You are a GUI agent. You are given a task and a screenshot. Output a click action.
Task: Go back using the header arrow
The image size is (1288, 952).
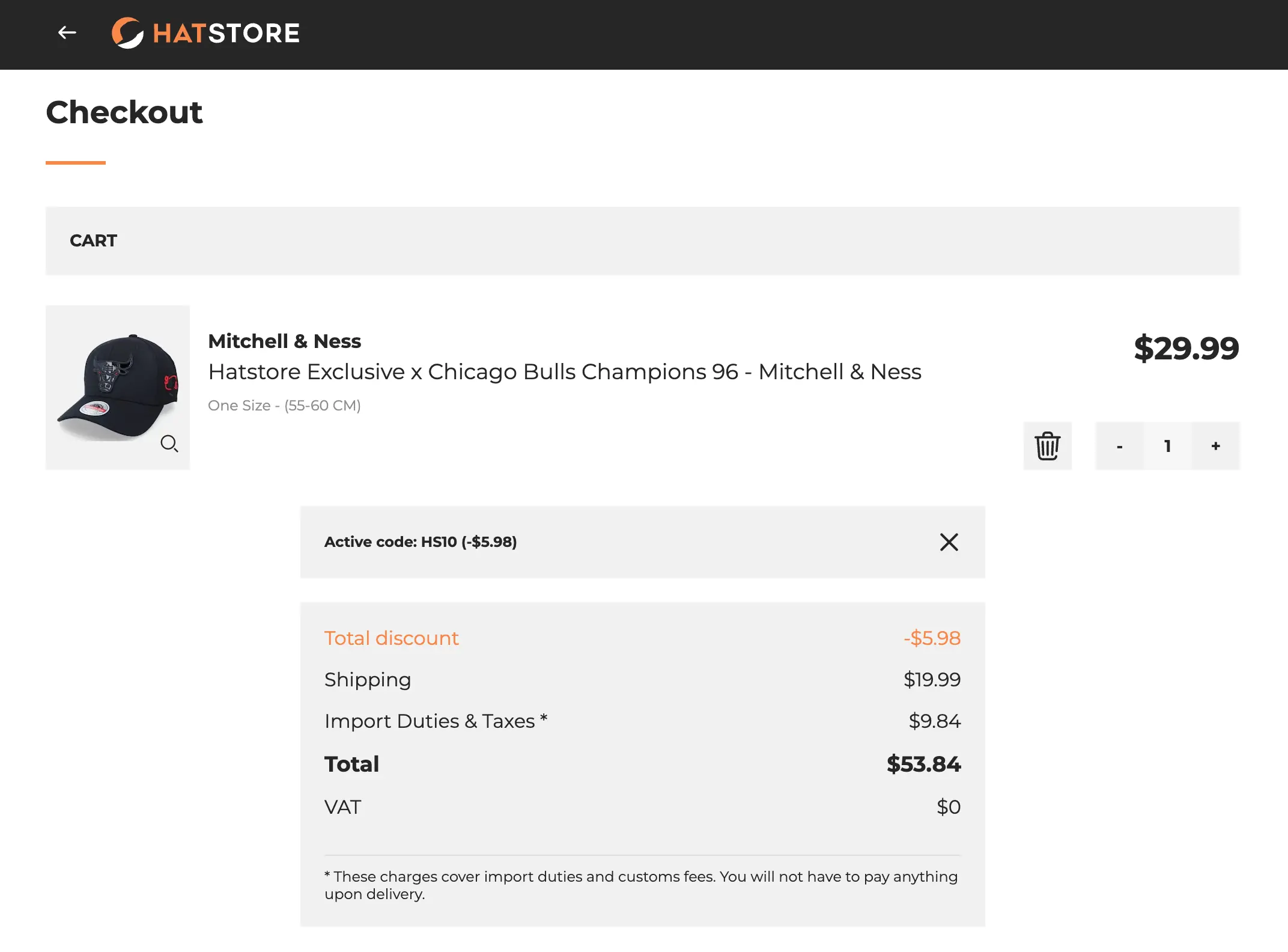[67, 32]
